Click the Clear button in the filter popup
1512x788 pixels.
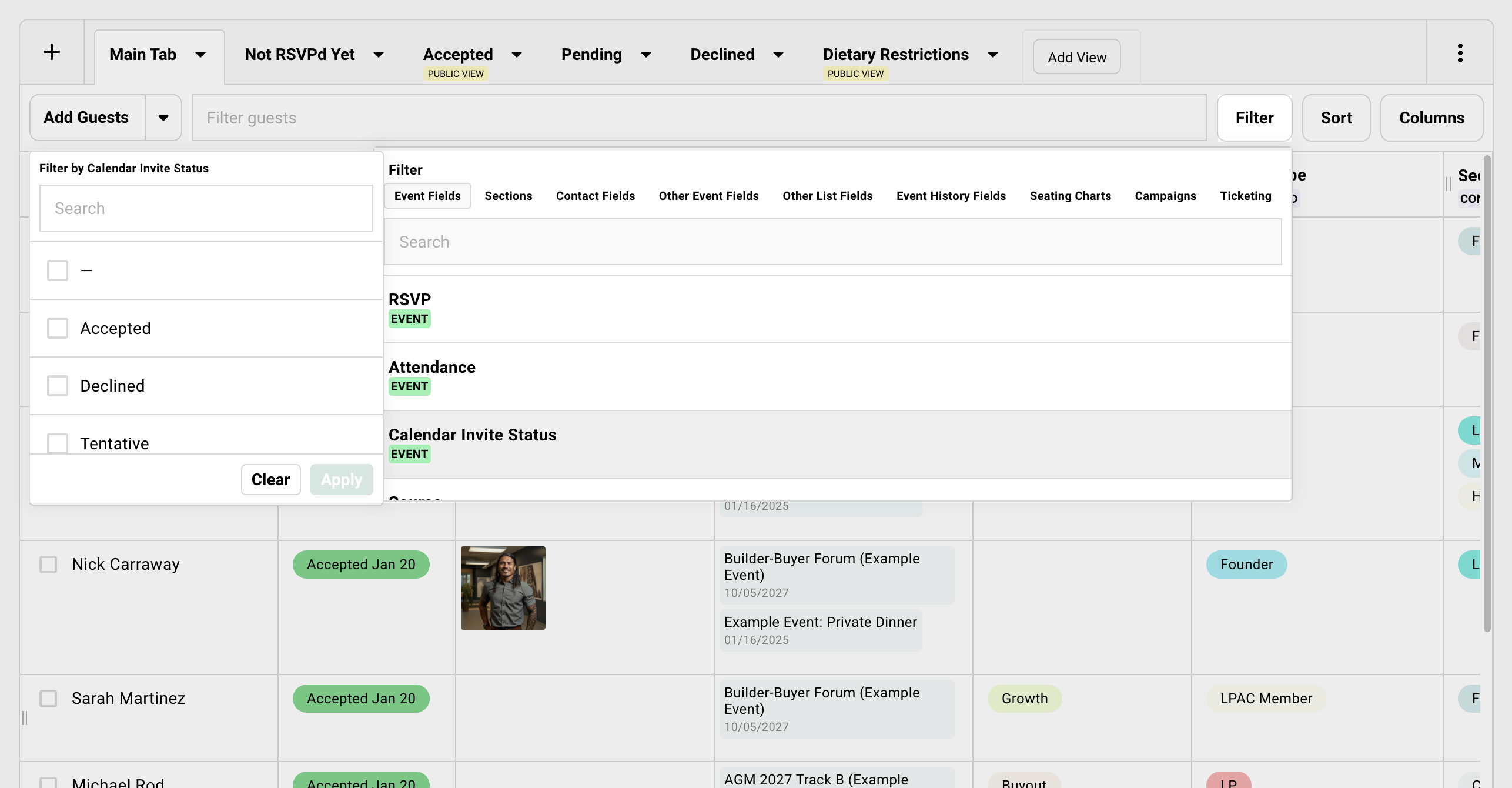click(270, 479)
